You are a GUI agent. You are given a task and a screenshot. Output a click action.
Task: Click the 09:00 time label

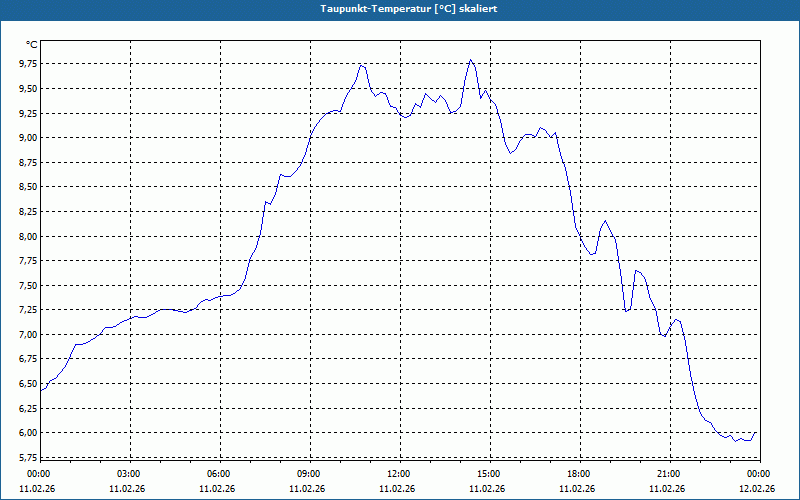[310, 474]
